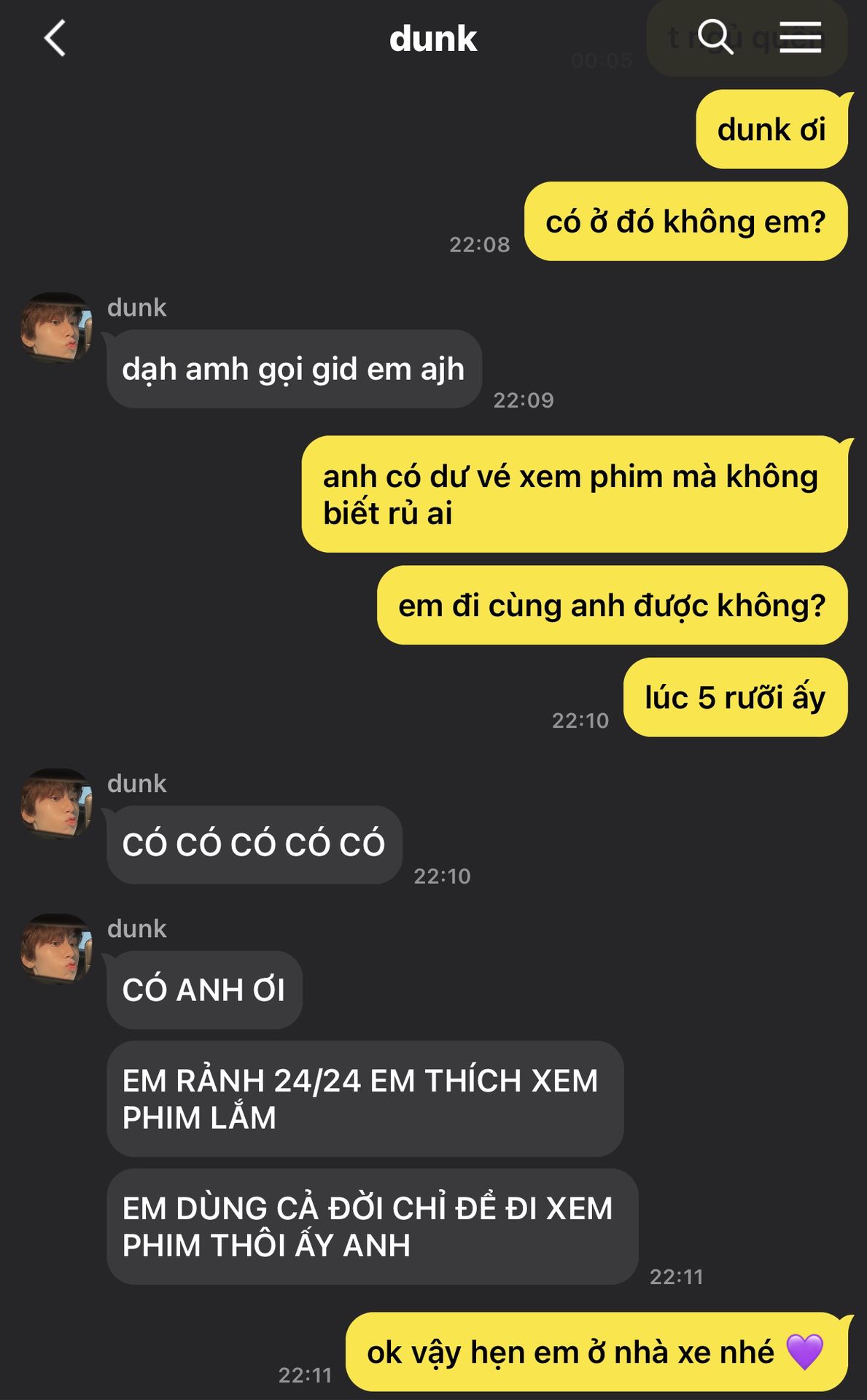
Task: Select the 'ok vậy hẹn em ở nhà xe' bubble
Action: [596, 1352]
